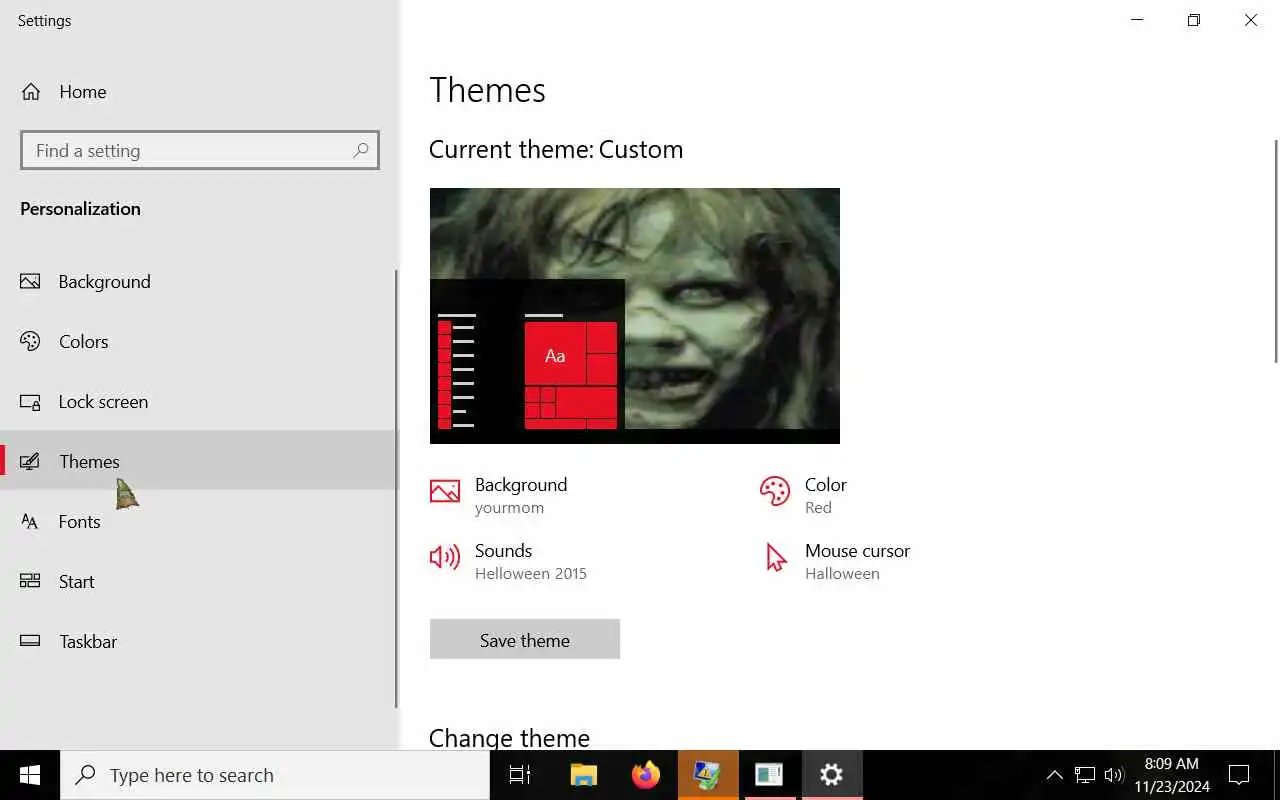Viewport: 1280px width, 800px height.
Task: Click the Fonts icon in sidebar
Action: [x=30, y=522]
